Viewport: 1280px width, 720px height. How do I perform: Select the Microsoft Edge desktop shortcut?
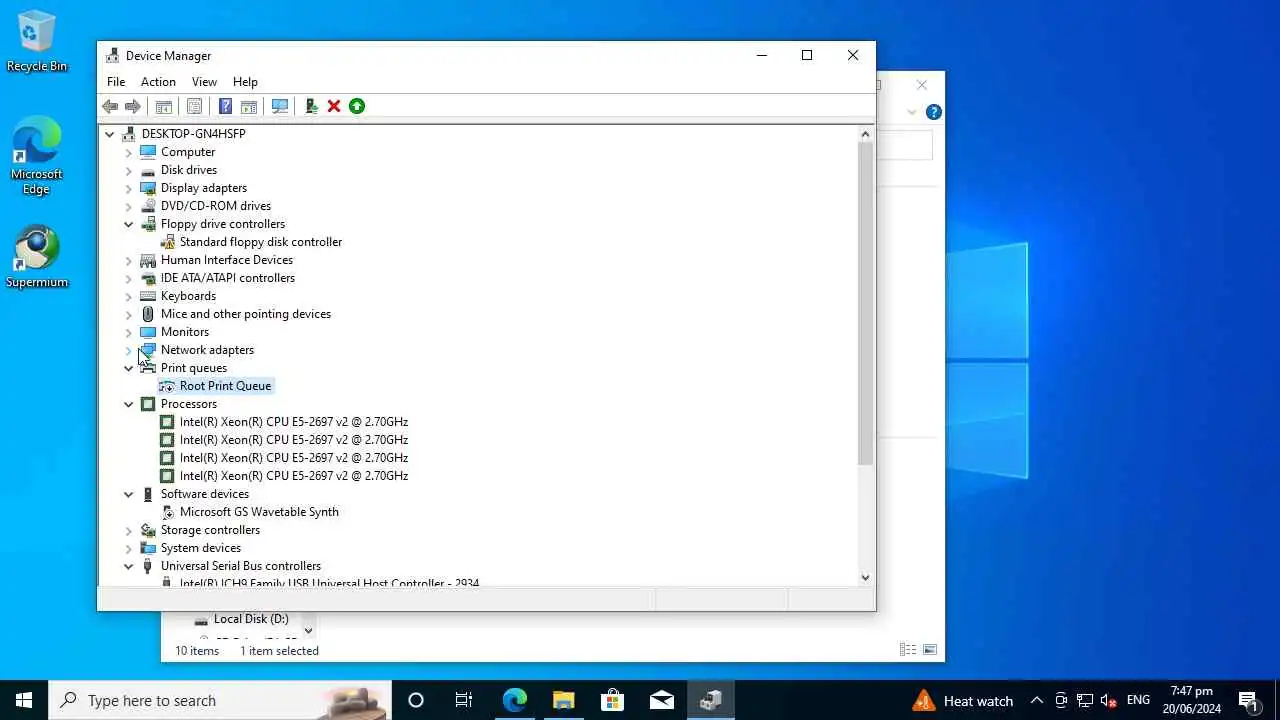point(37,156)
